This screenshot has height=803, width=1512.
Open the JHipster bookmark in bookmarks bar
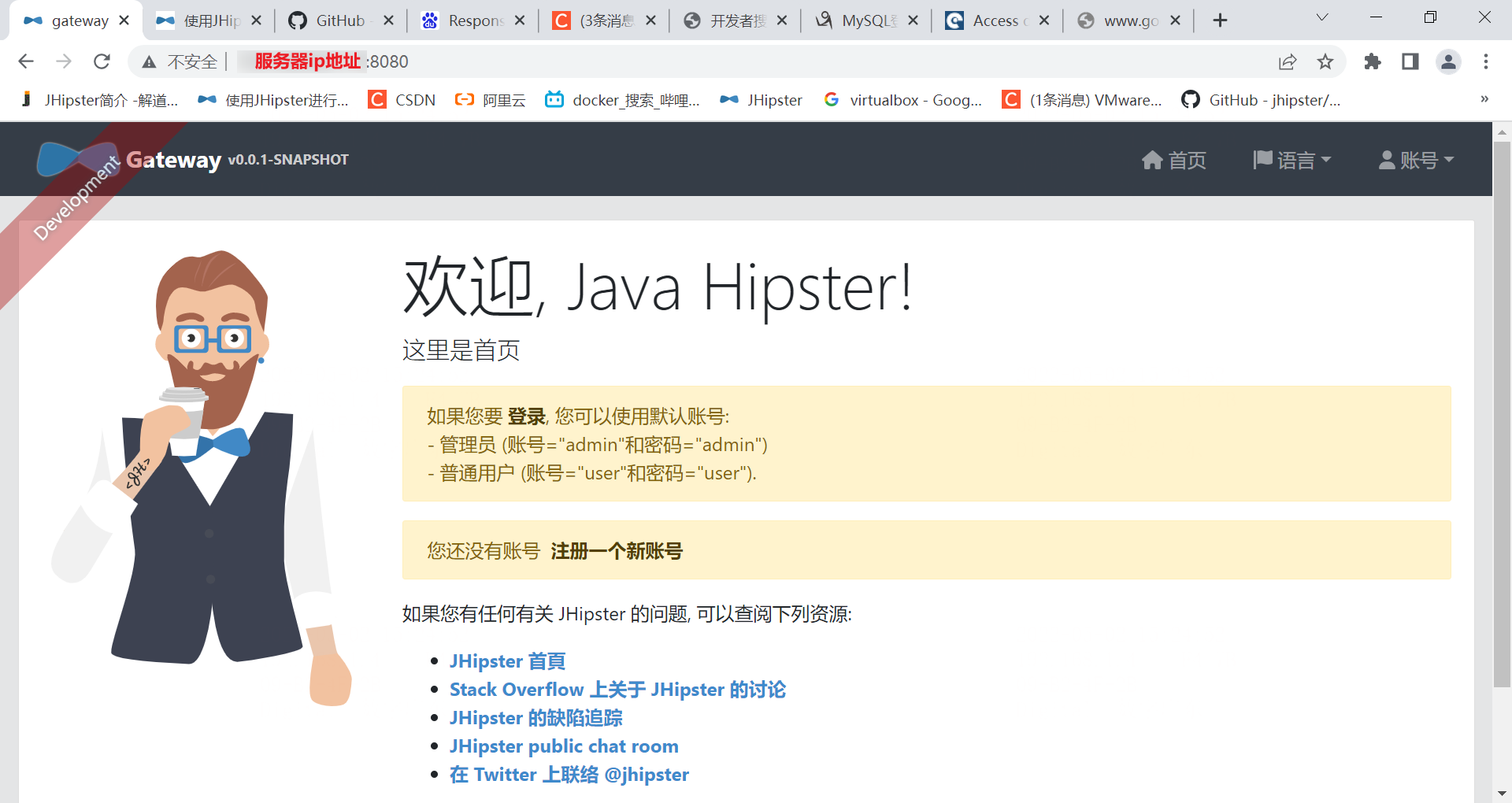(762, 100)
